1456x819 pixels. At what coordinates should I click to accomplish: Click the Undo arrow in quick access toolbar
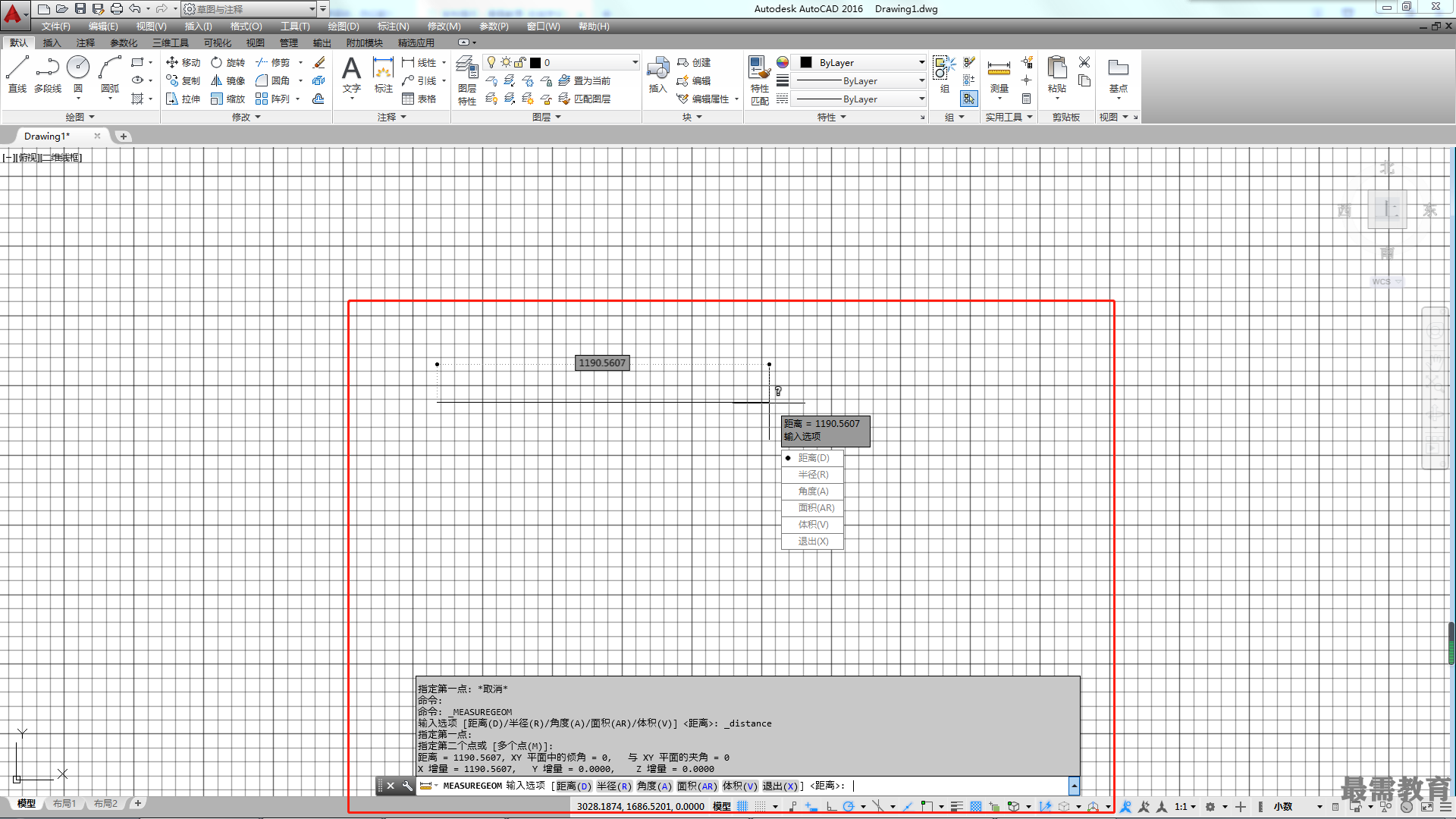coord(134,8)
